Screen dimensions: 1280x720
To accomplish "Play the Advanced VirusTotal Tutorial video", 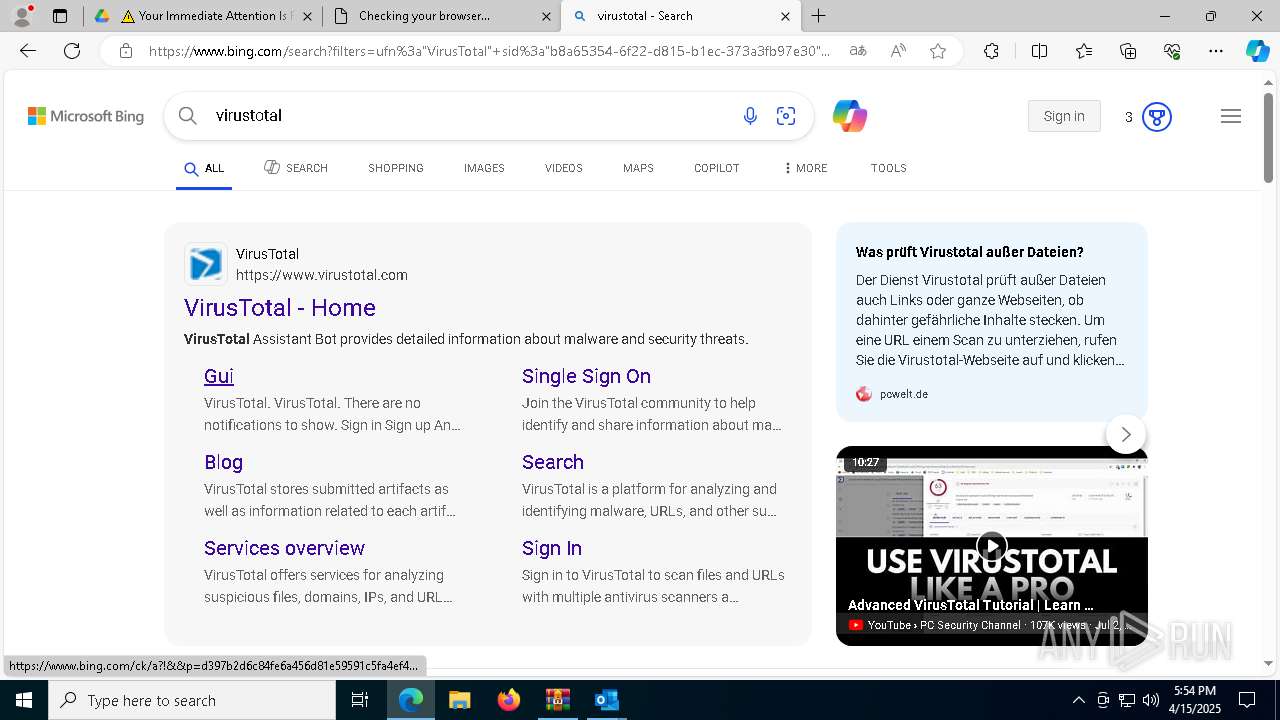I will point(991,546).
